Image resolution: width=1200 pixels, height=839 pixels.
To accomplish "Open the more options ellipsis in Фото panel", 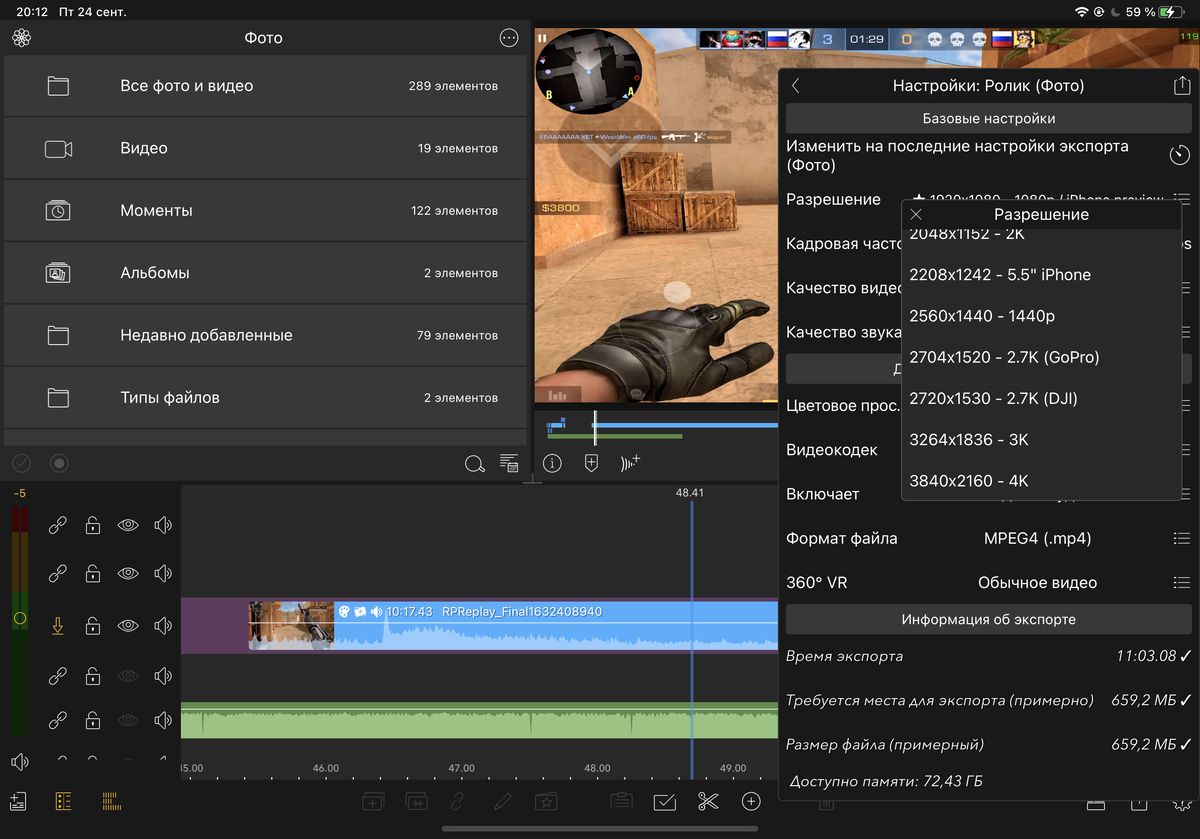I will pyautogui.click(x=509, y=38).
